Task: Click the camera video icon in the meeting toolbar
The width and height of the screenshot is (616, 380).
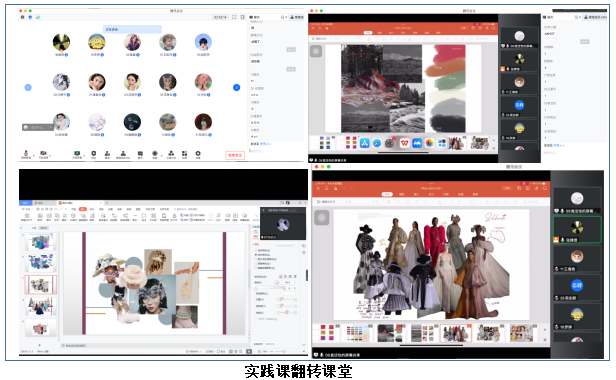Action: [x=43, y=153]
